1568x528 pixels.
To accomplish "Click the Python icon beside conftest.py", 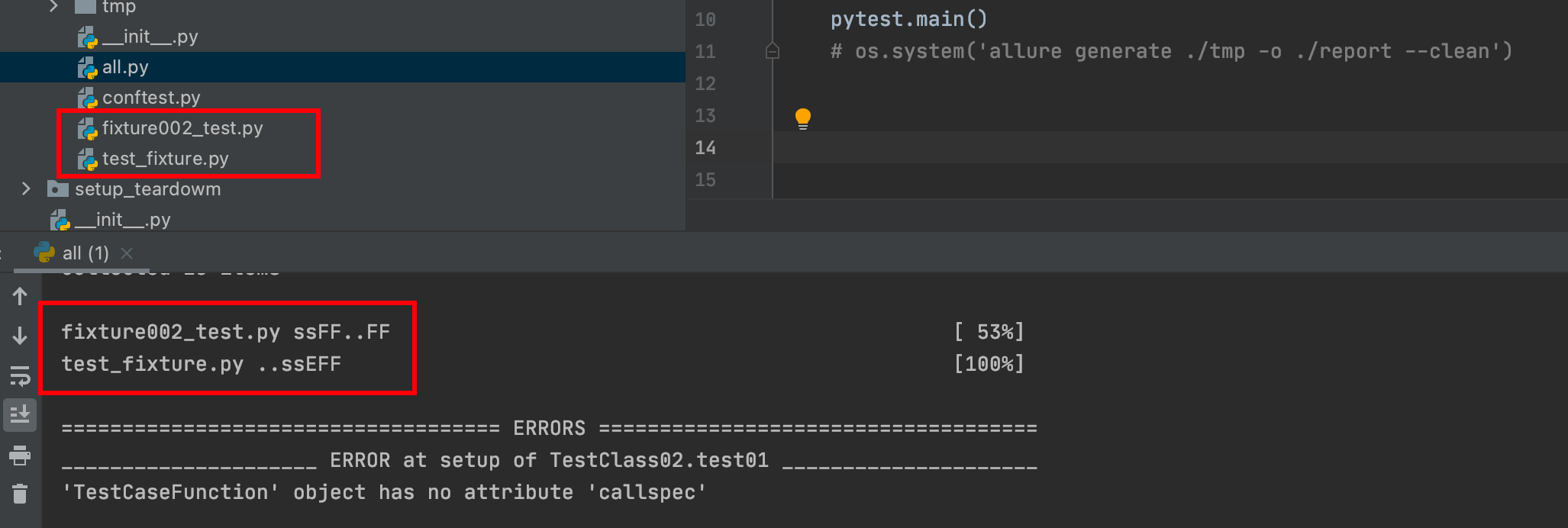I will click(x=87, y=98).
